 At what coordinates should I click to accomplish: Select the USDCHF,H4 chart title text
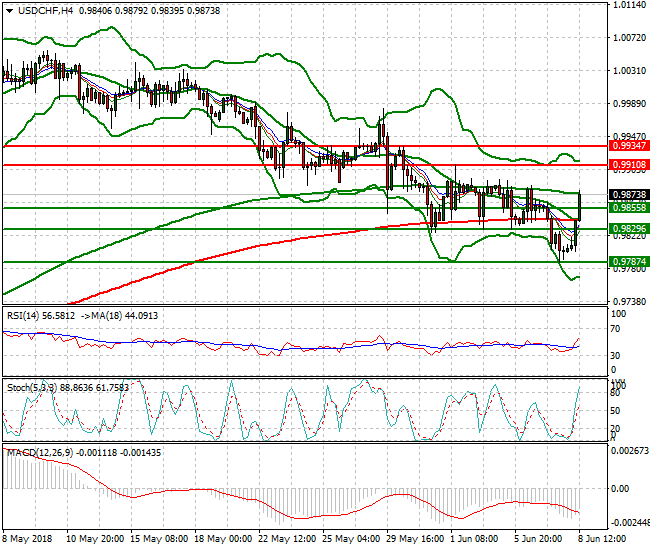tap(46, 11)
